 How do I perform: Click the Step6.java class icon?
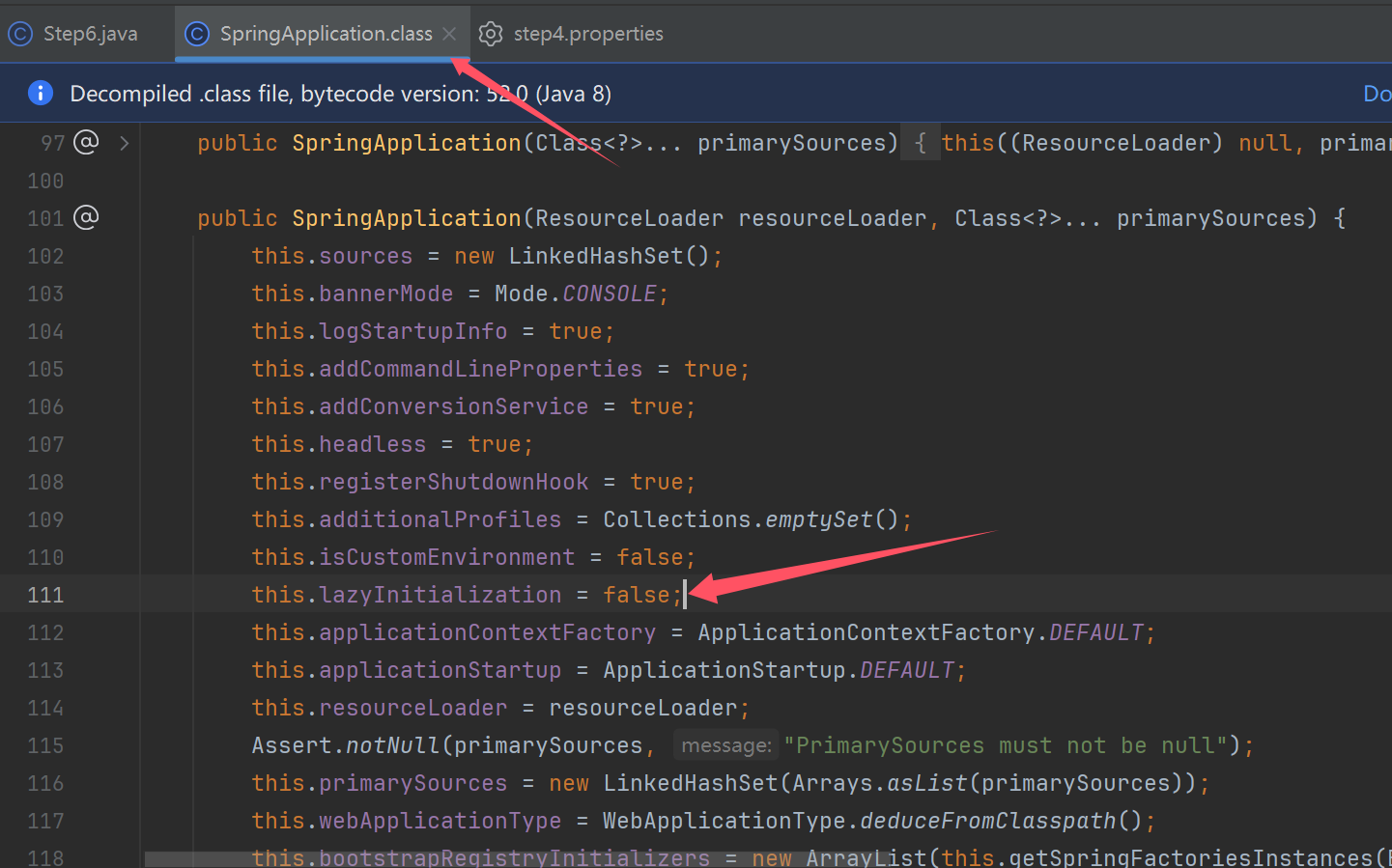tap(20, 34)
